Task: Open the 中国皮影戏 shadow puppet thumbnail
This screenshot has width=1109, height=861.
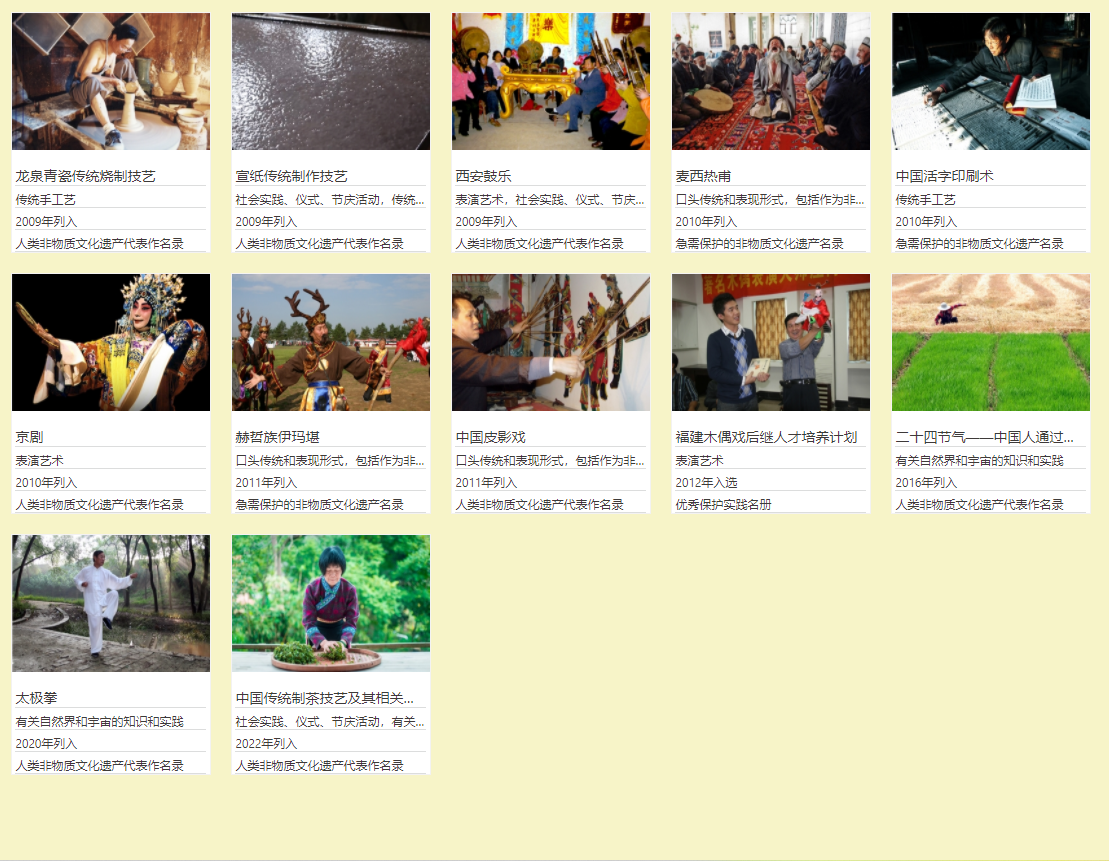Action: (x=551, y=342)
